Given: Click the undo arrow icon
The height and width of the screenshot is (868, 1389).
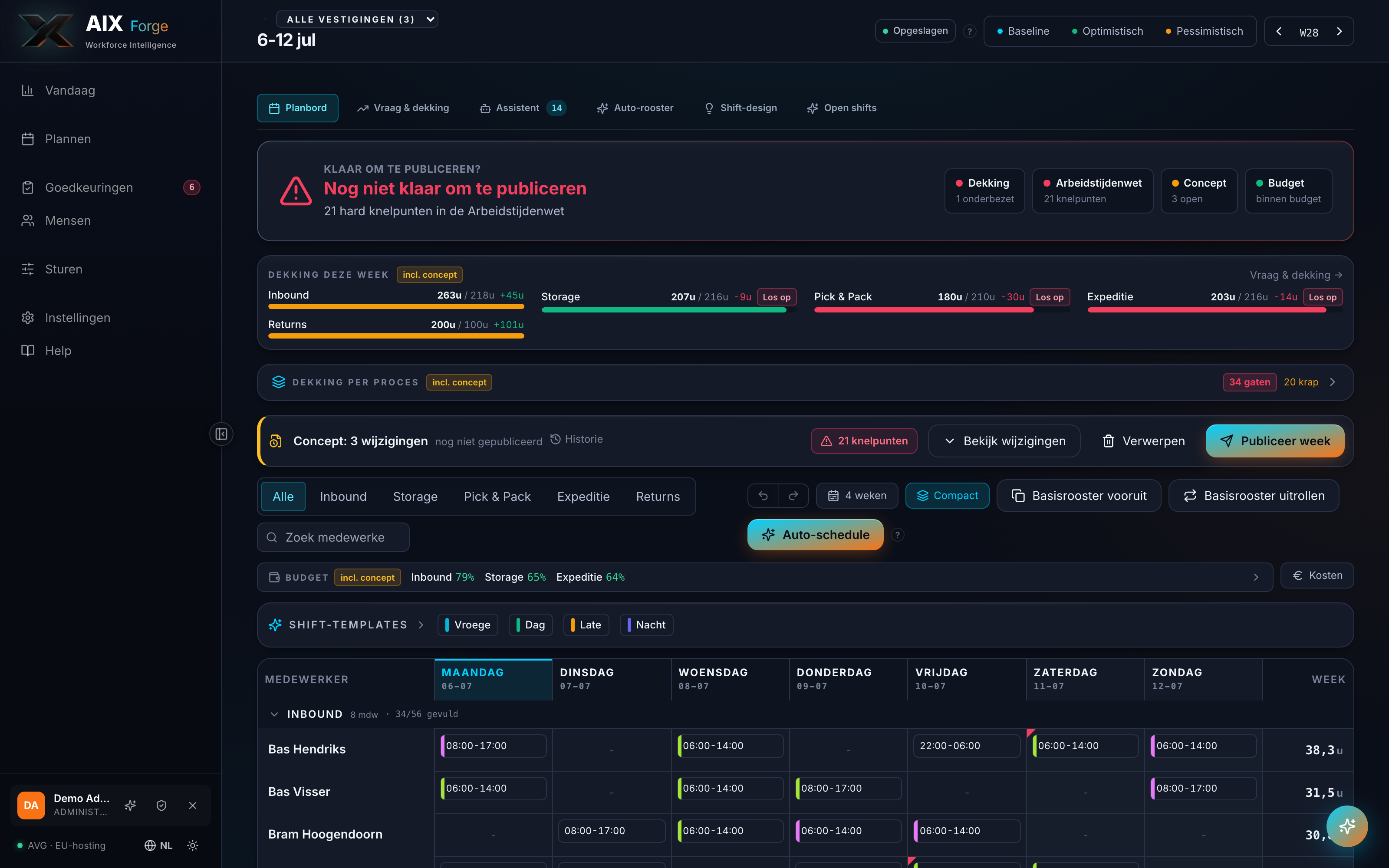Looking at the screenshot, I should 763,496.
